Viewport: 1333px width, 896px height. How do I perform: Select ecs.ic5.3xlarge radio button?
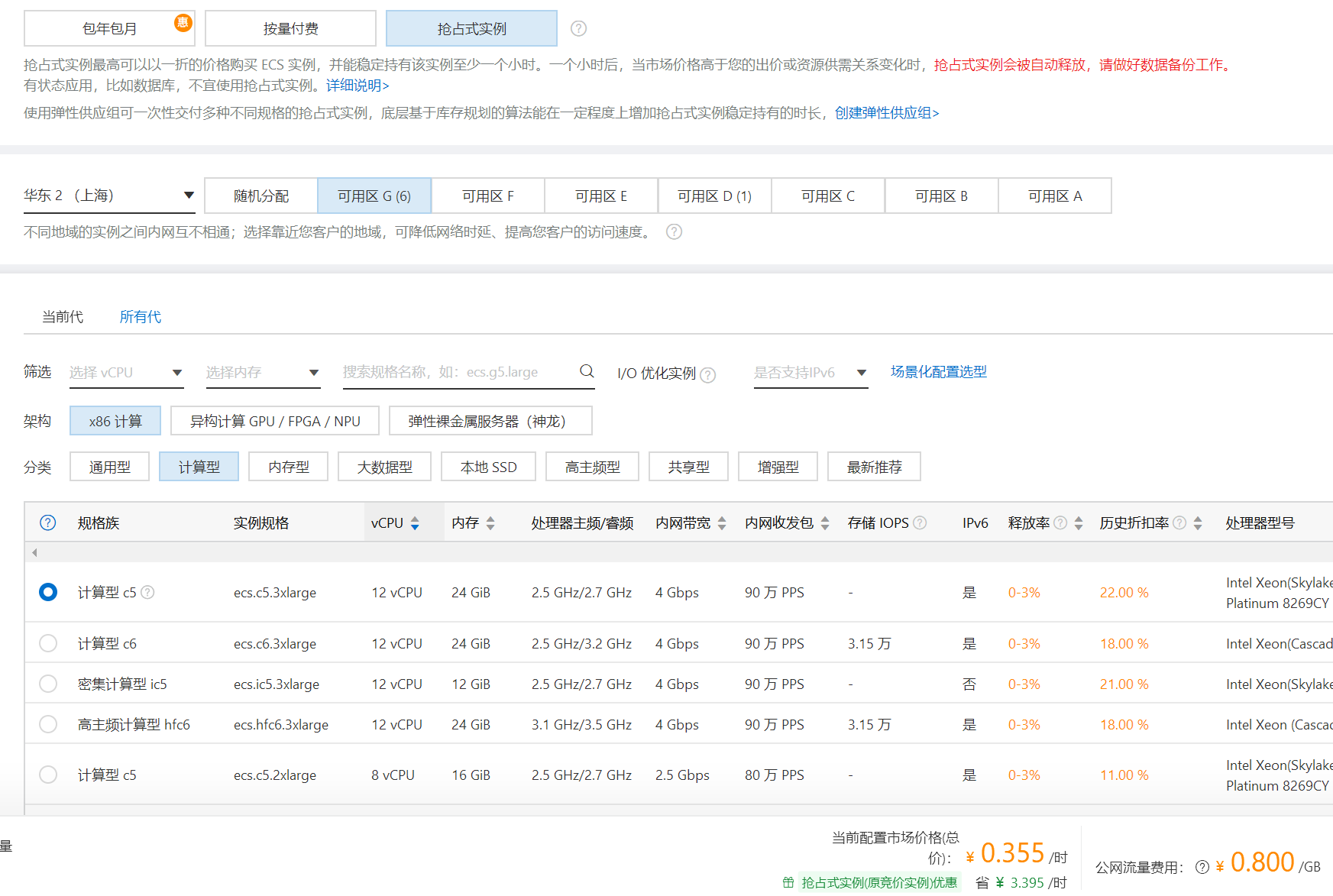(x=48, y=684)
